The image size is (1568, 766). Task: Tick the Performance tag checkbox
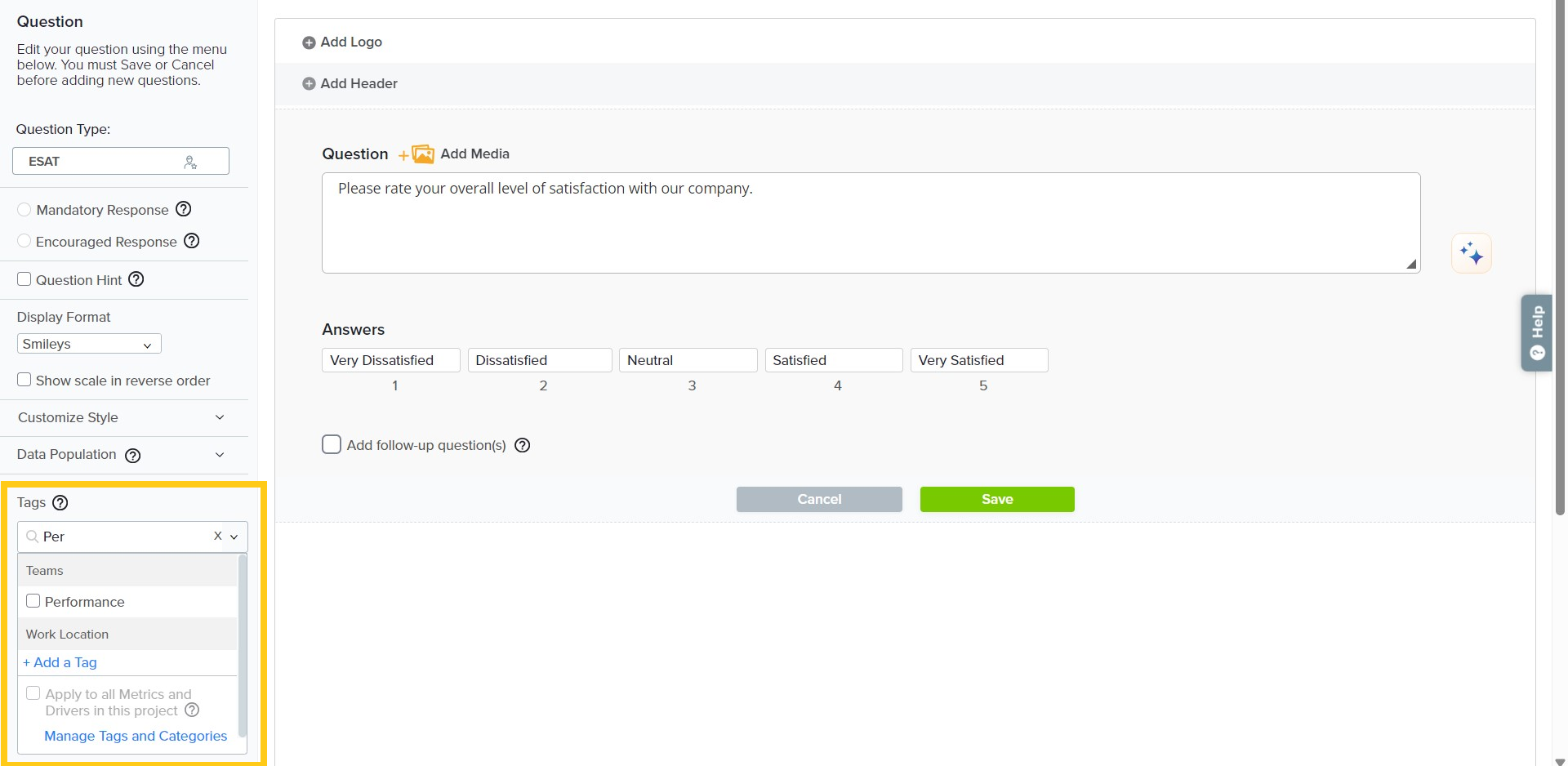[x=33, y=602]
